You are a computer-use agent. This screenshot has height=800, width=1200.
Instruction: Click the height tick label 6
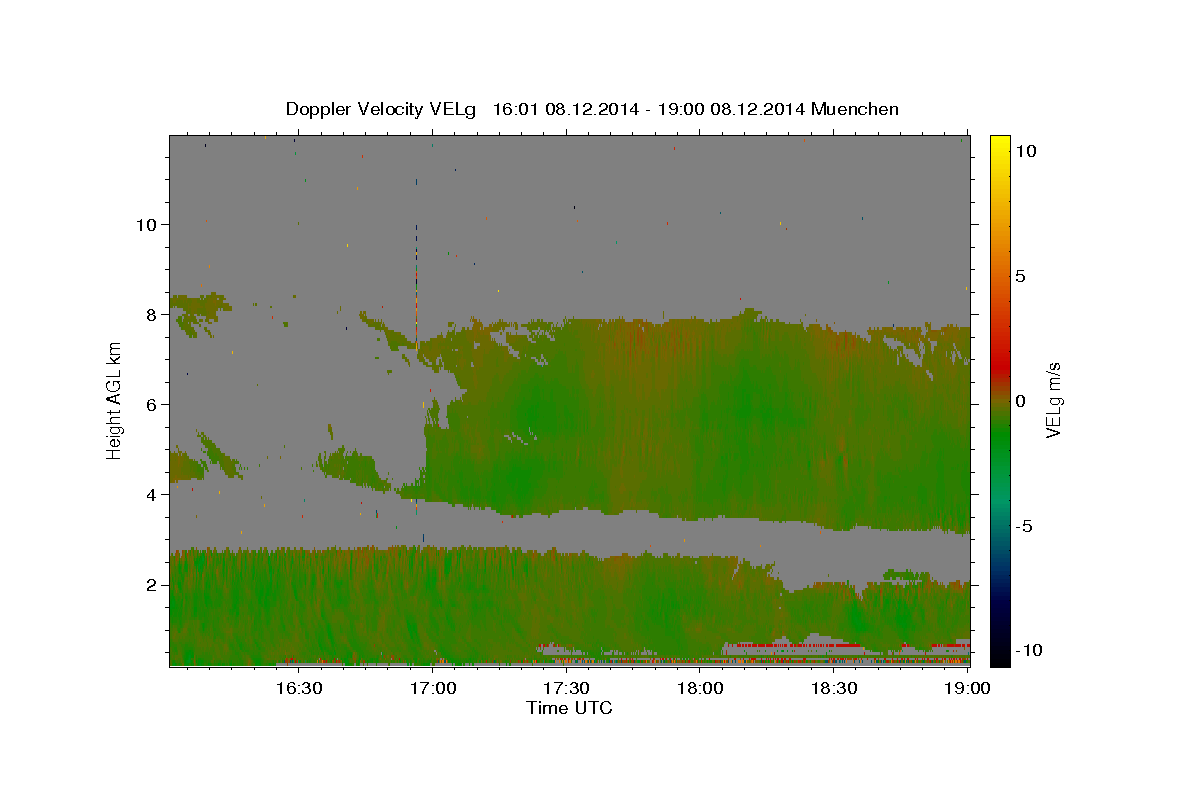coord(150,404)
